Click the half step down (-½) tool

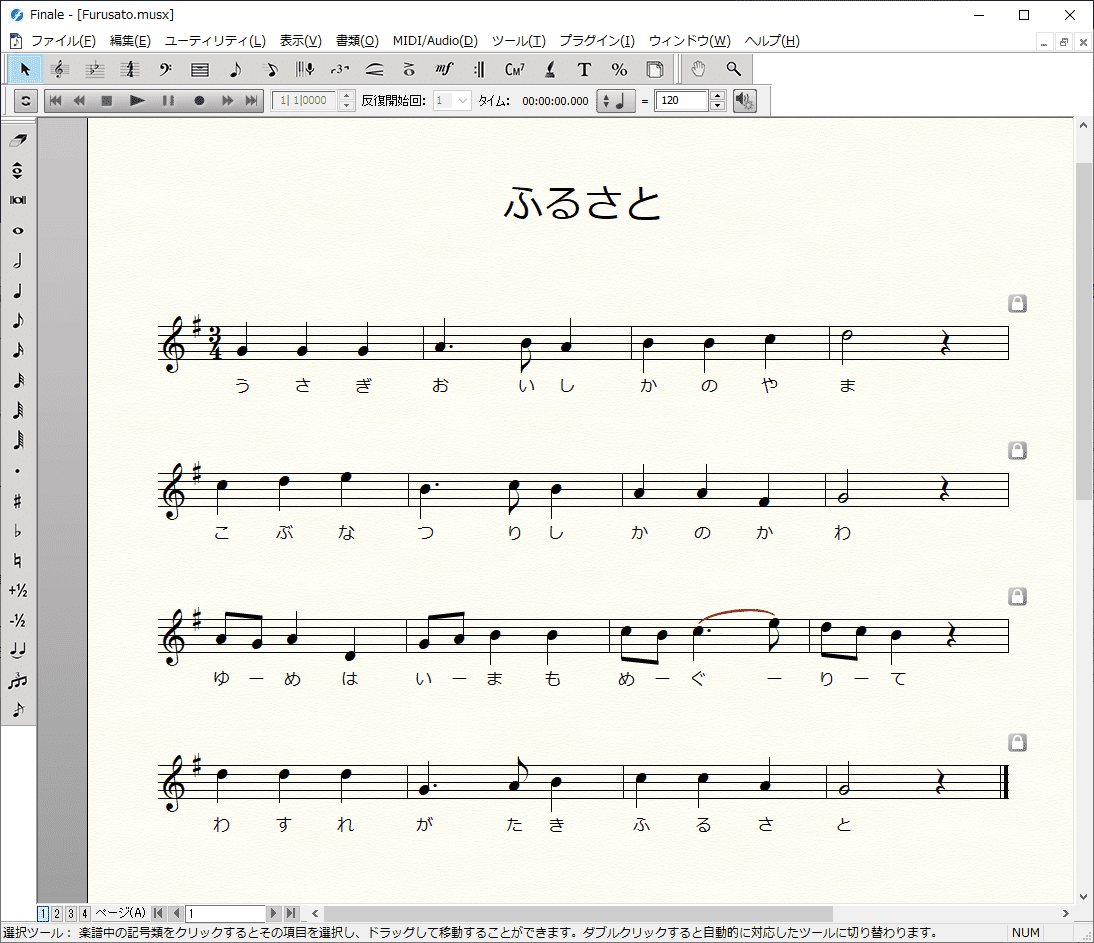pos(18,621)
